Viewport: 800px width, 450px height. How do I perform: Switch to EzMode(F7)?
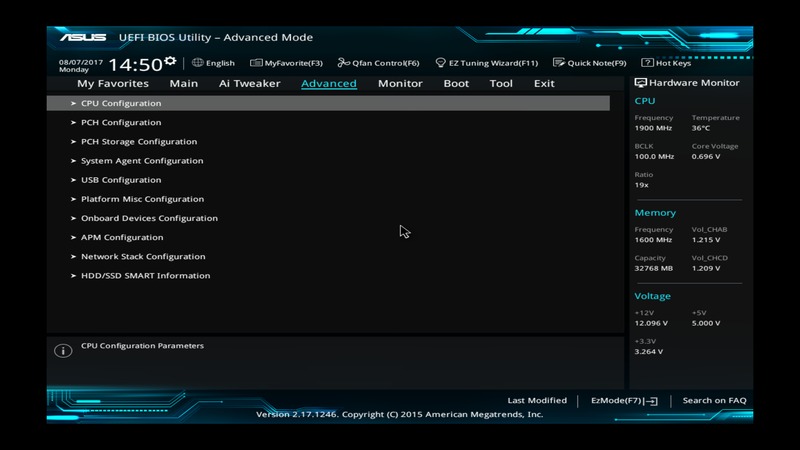(x=623, y=401)
